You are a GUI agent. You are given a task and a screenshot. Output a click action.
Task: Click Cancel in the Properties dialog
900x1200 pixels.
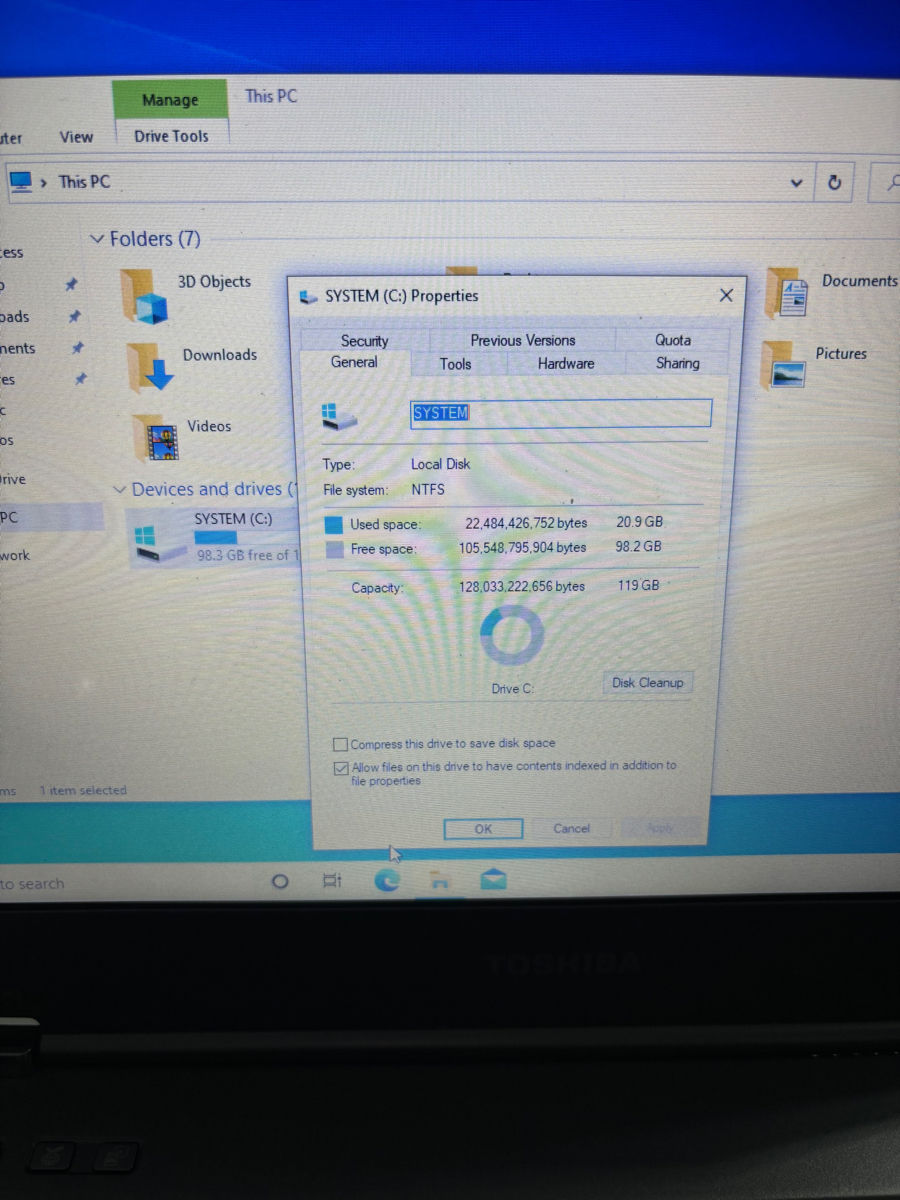tap(572, 828)
